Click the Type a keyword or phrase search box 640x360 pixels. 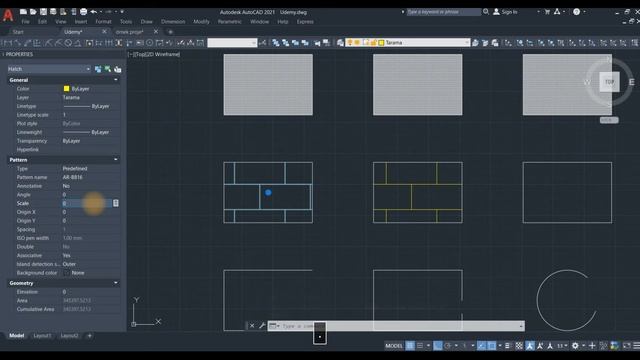[x=443, y=12]
